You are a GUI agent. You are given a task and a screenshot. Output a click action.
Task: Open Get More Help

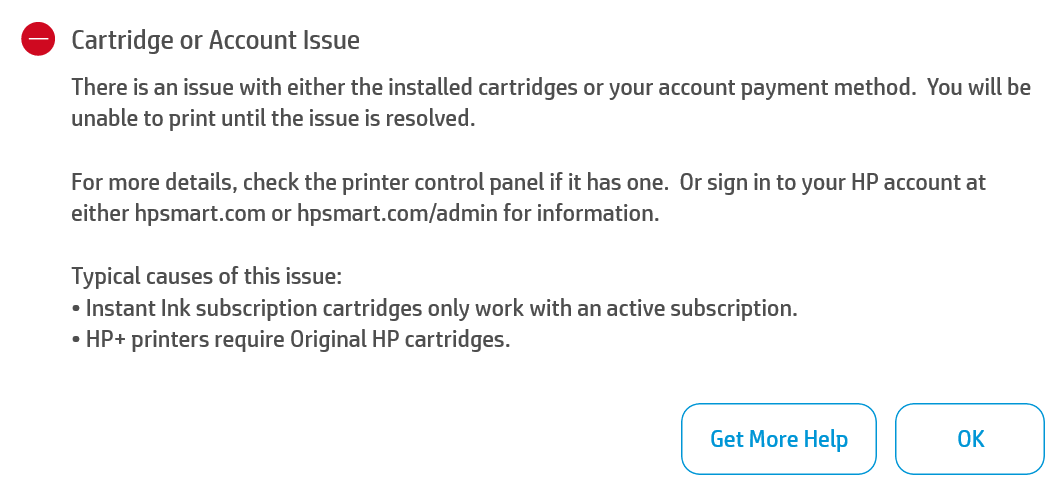coord(778,439)
